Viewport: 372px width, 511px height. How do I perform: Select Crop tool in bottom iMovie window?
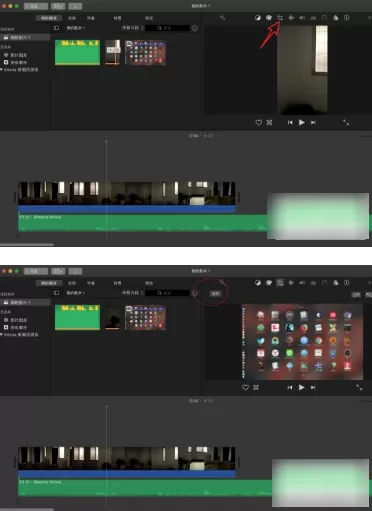point(280,283)
